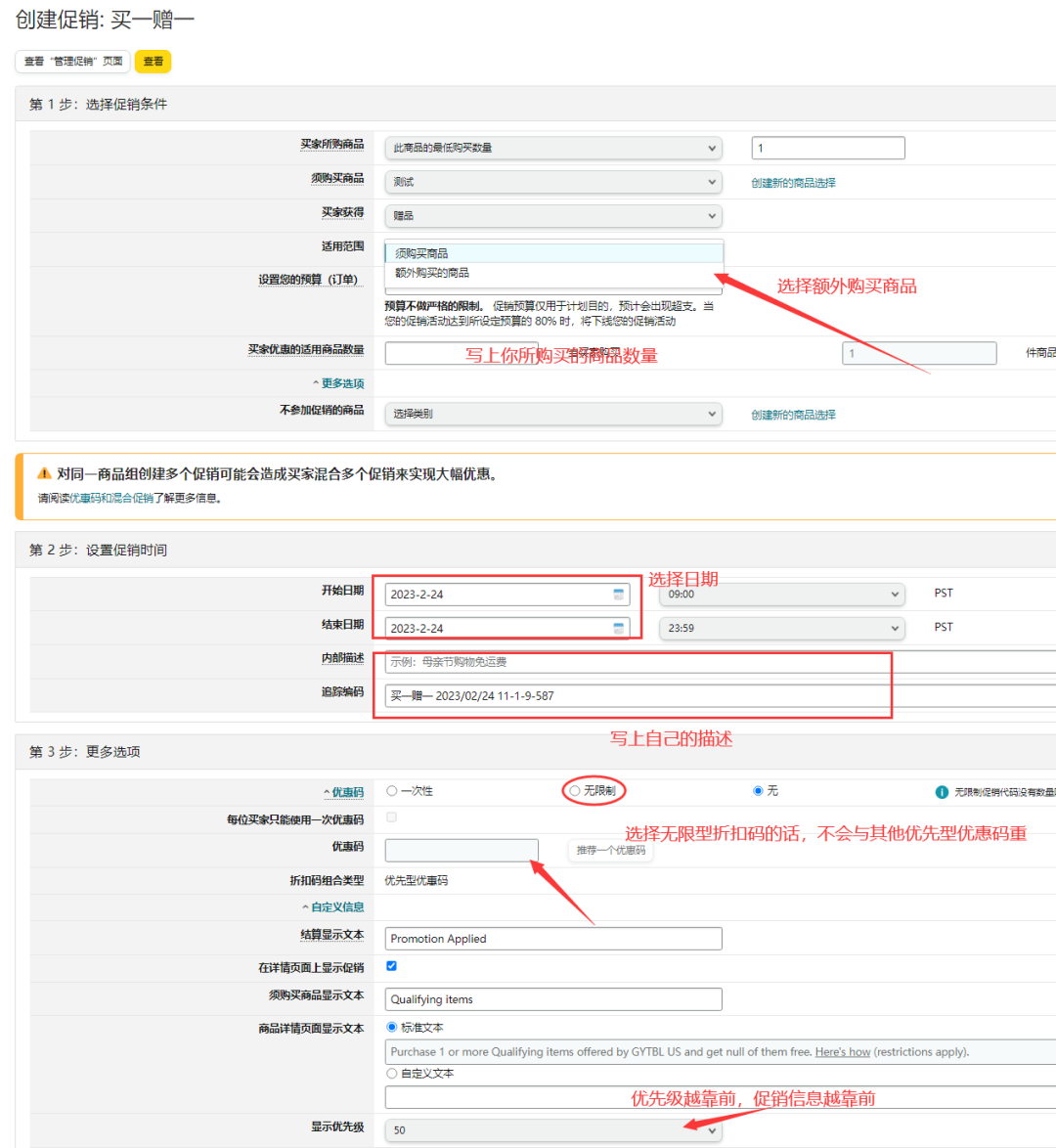1056x1148 pixels.
Task: Select the 自定义文本 radio option
Action: (x=389, y=1073)
